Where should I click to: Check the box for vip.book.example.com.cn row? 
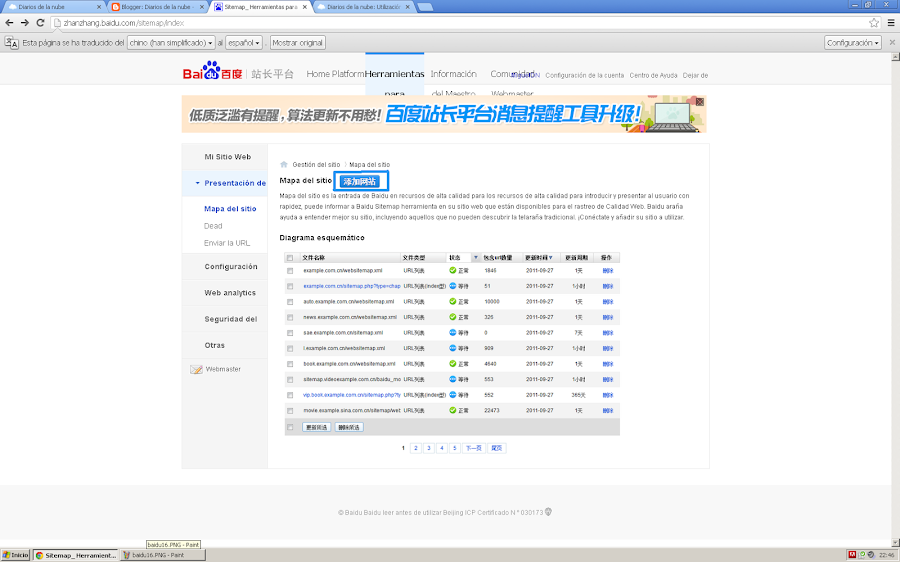pyautogui.click(x=290, y=395)
